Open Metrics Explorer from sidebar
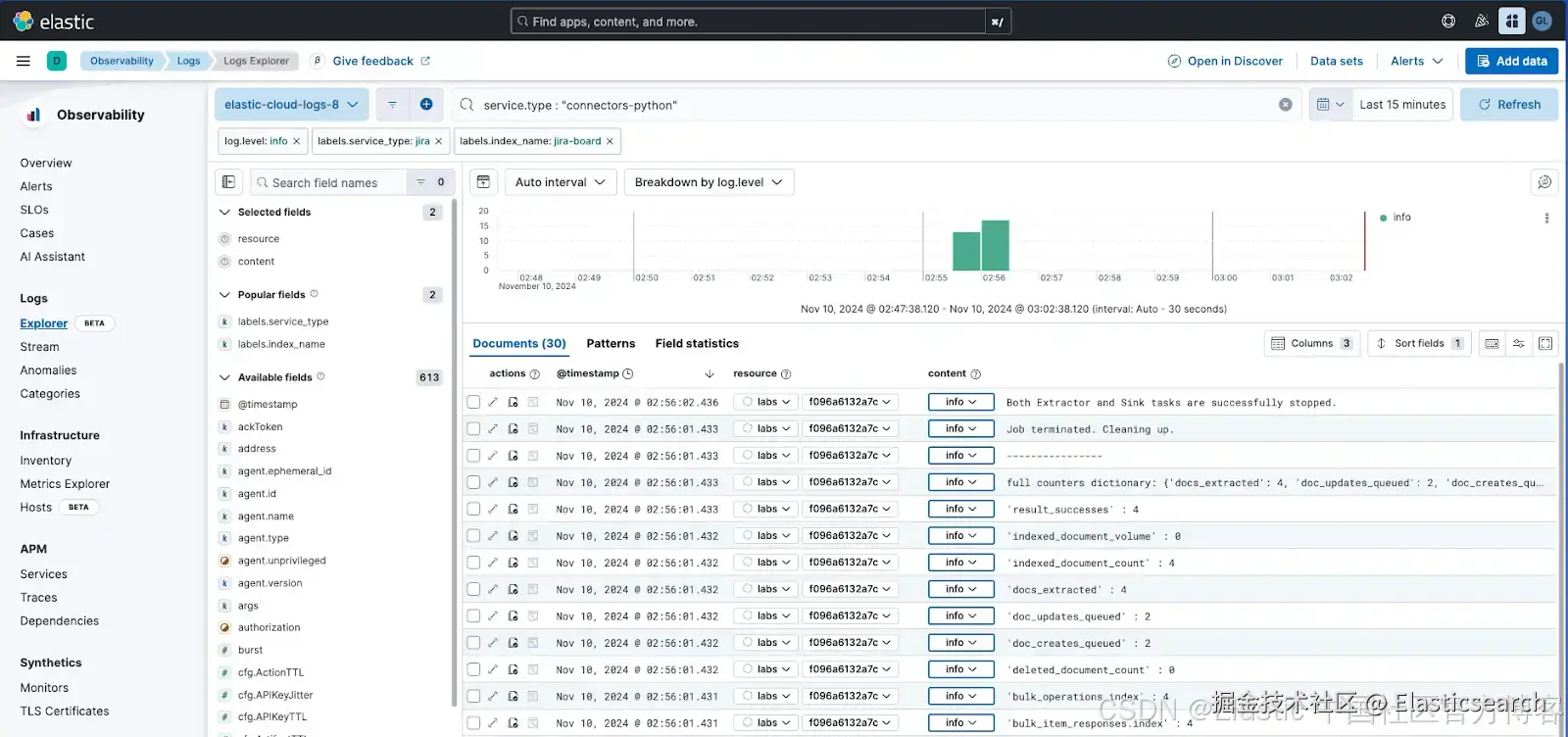The height and width of the screenshot is (737, 1568). pyautogui.click(x=65, y=484)
